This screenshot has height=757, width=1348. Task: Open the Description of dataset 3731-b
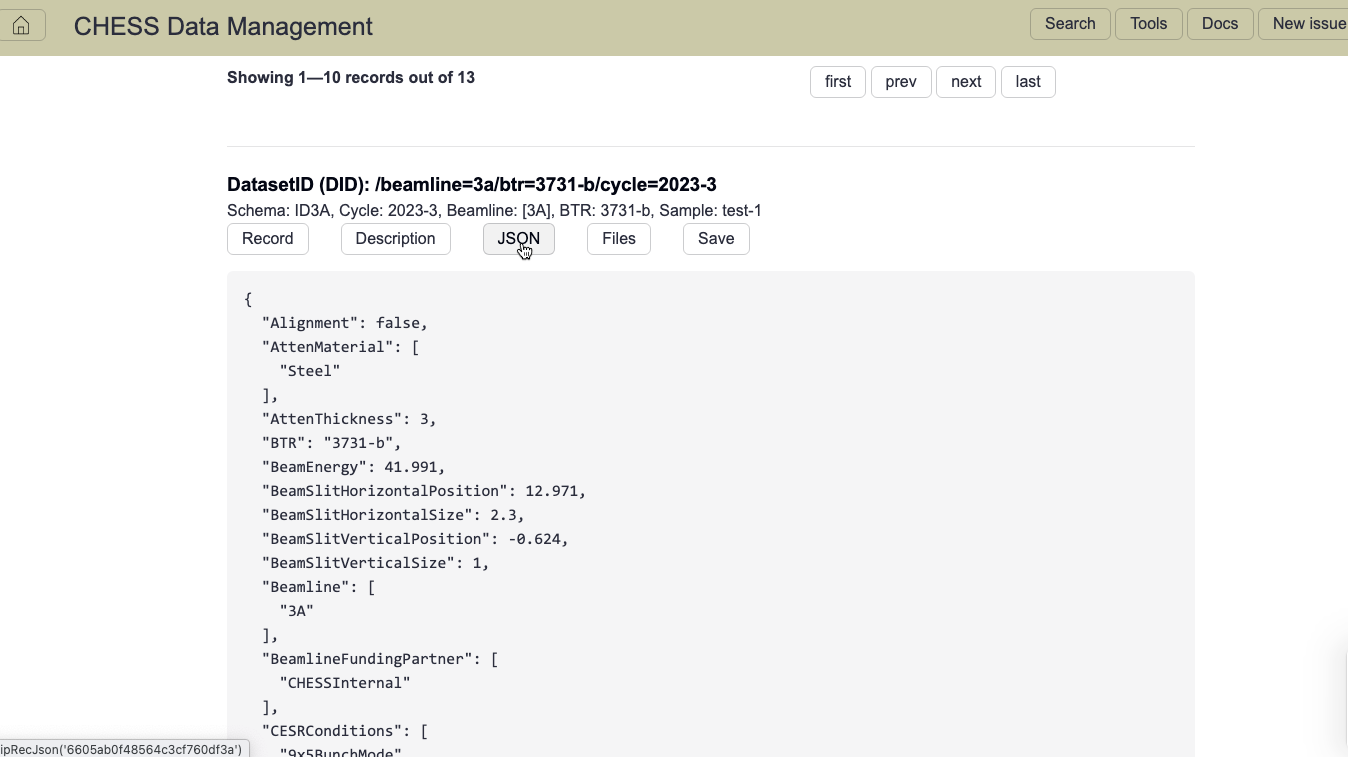[x=396, y=239]
